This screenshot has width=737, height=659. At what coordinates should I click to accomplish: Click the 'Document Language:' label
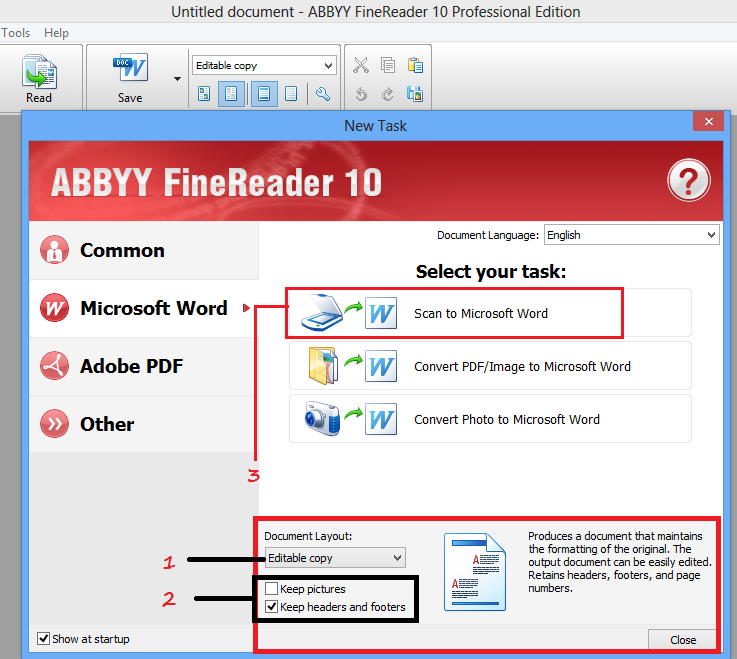pyautogui.click(x=488, y=235)
